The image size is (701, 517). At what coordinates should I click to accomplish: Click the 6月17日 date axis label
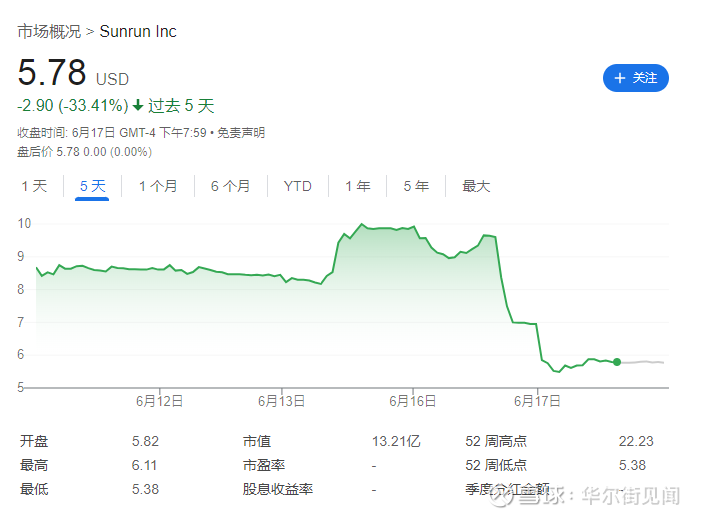click(537, 401)
